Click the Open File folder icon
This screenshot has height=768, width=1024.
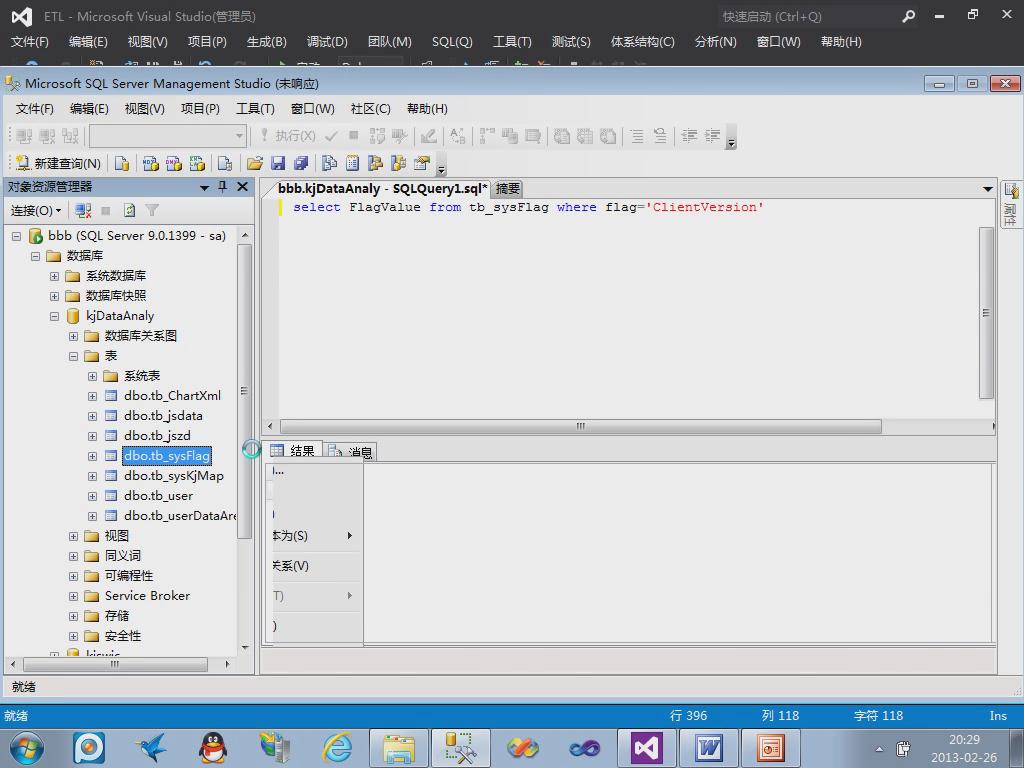(x=255, y=163)
